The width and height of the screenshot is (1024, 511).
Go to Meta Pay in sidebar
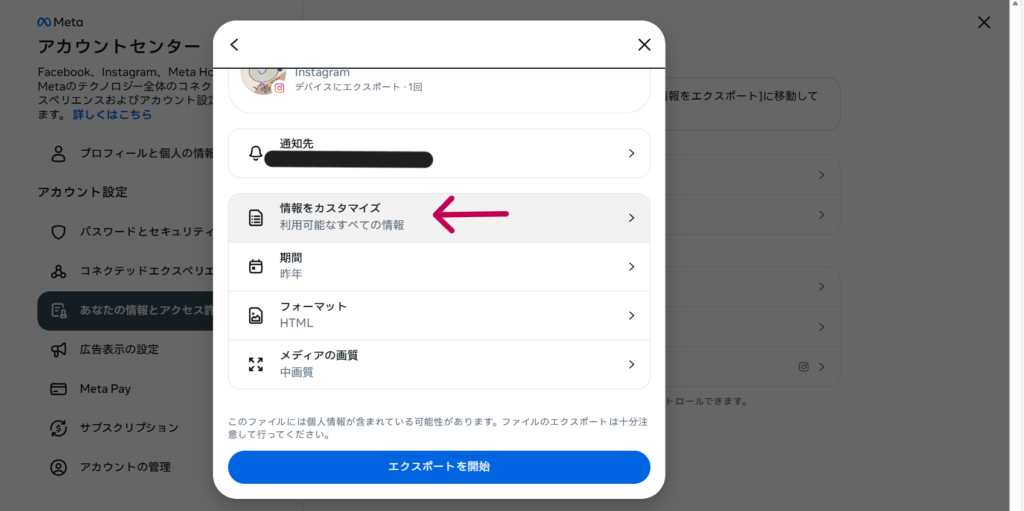(x=105, y=388)
